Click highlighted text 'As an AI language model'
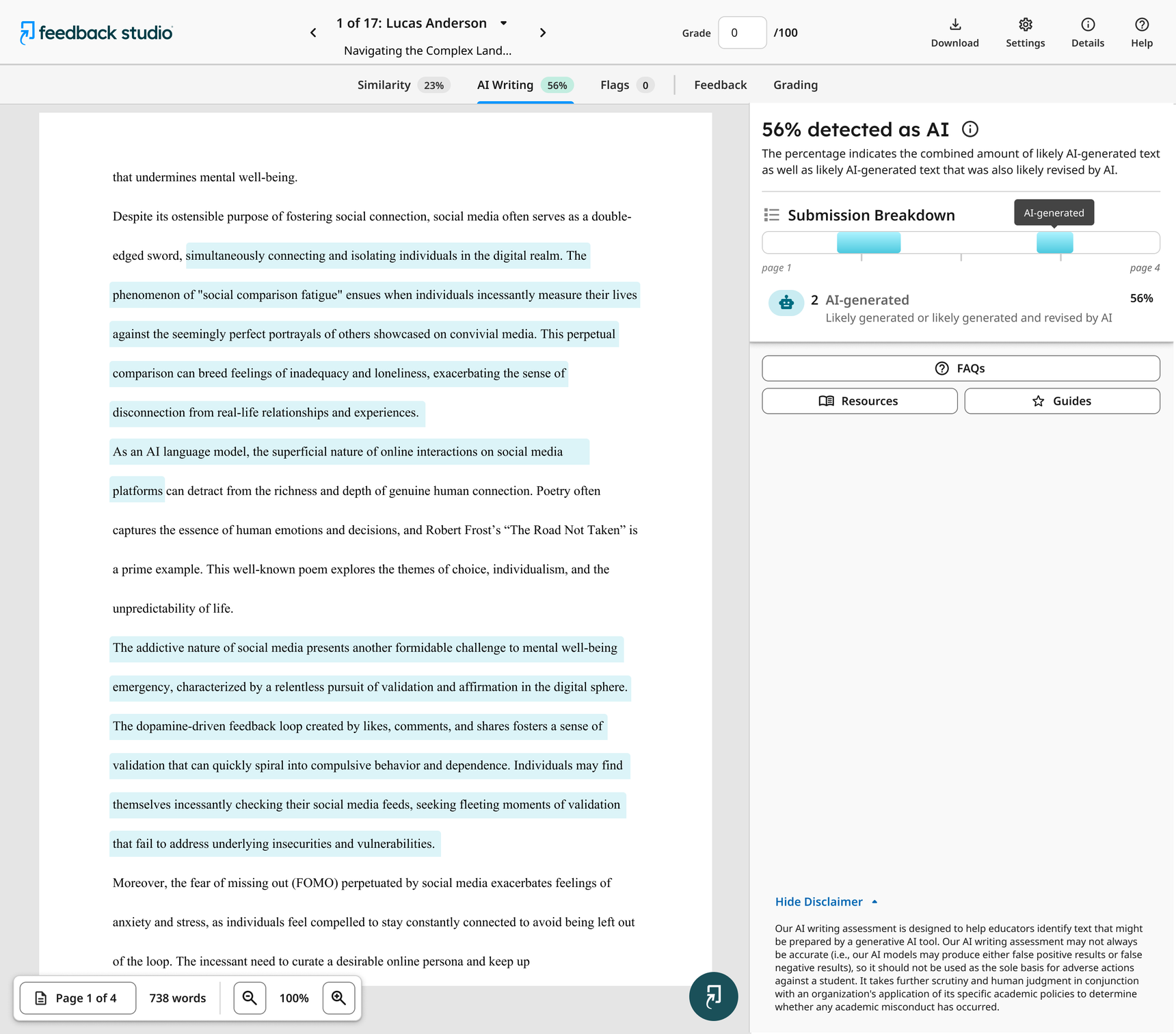Viewport: 1176px width, 1034px height. 181,451
